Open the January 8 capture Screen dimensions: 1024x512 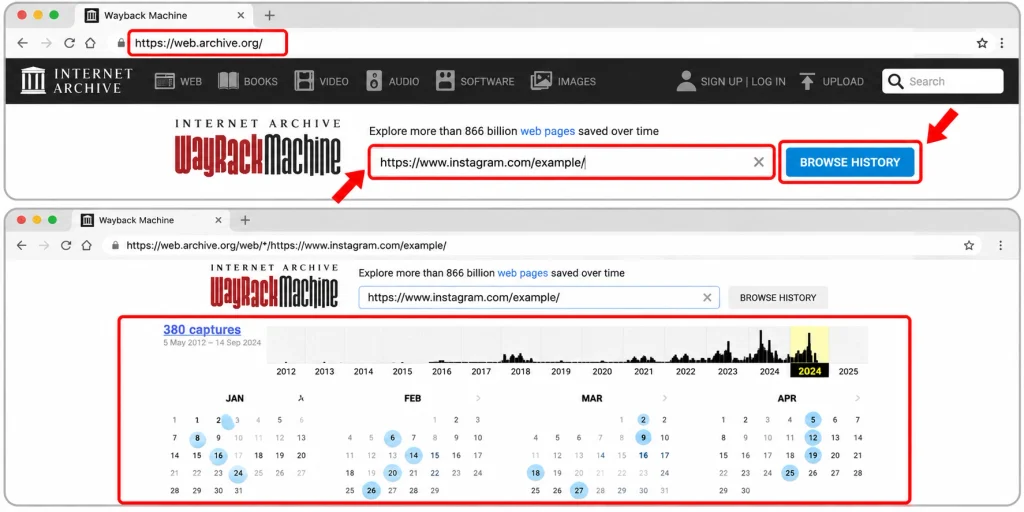tap(197, 438)
